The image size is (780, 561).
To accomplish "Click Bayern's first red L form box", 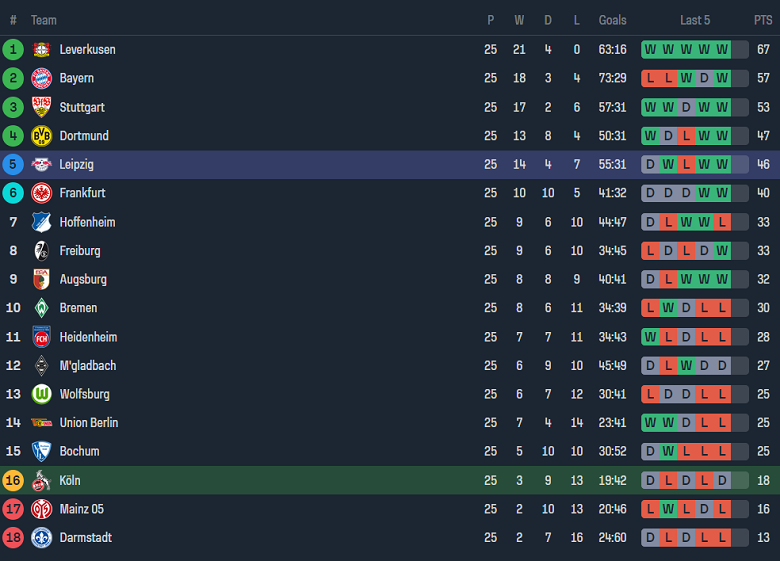I will [651, 78].
